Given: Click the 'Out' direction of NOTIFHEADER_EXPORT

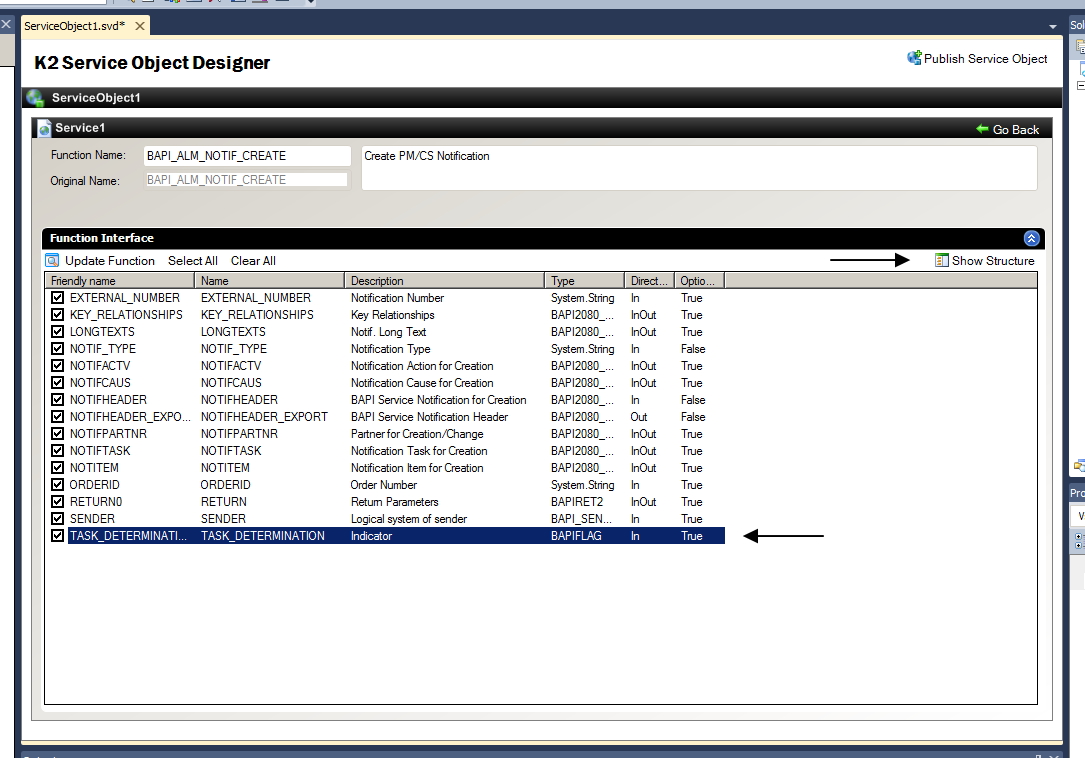Looking at the screenshot, I should click(x=639, y=417).
